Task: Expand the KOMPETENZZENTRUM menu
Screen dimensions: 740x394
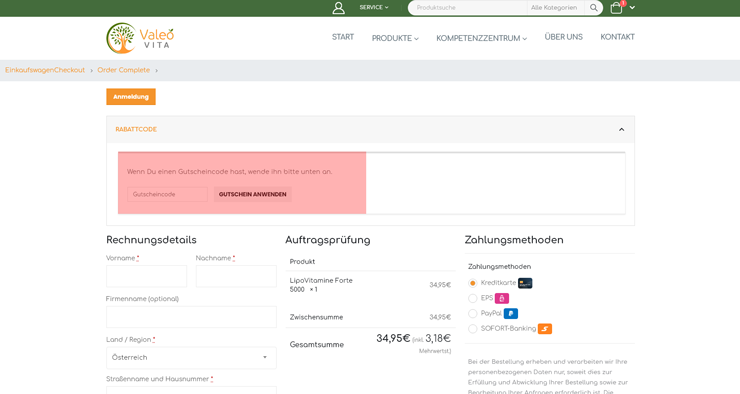Action: [x=481, y=38]
